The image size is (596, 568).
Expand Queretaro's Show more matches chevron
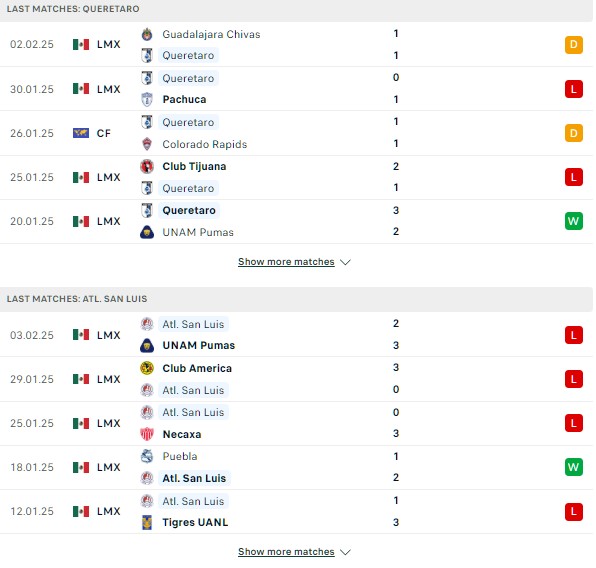(345, 262)
